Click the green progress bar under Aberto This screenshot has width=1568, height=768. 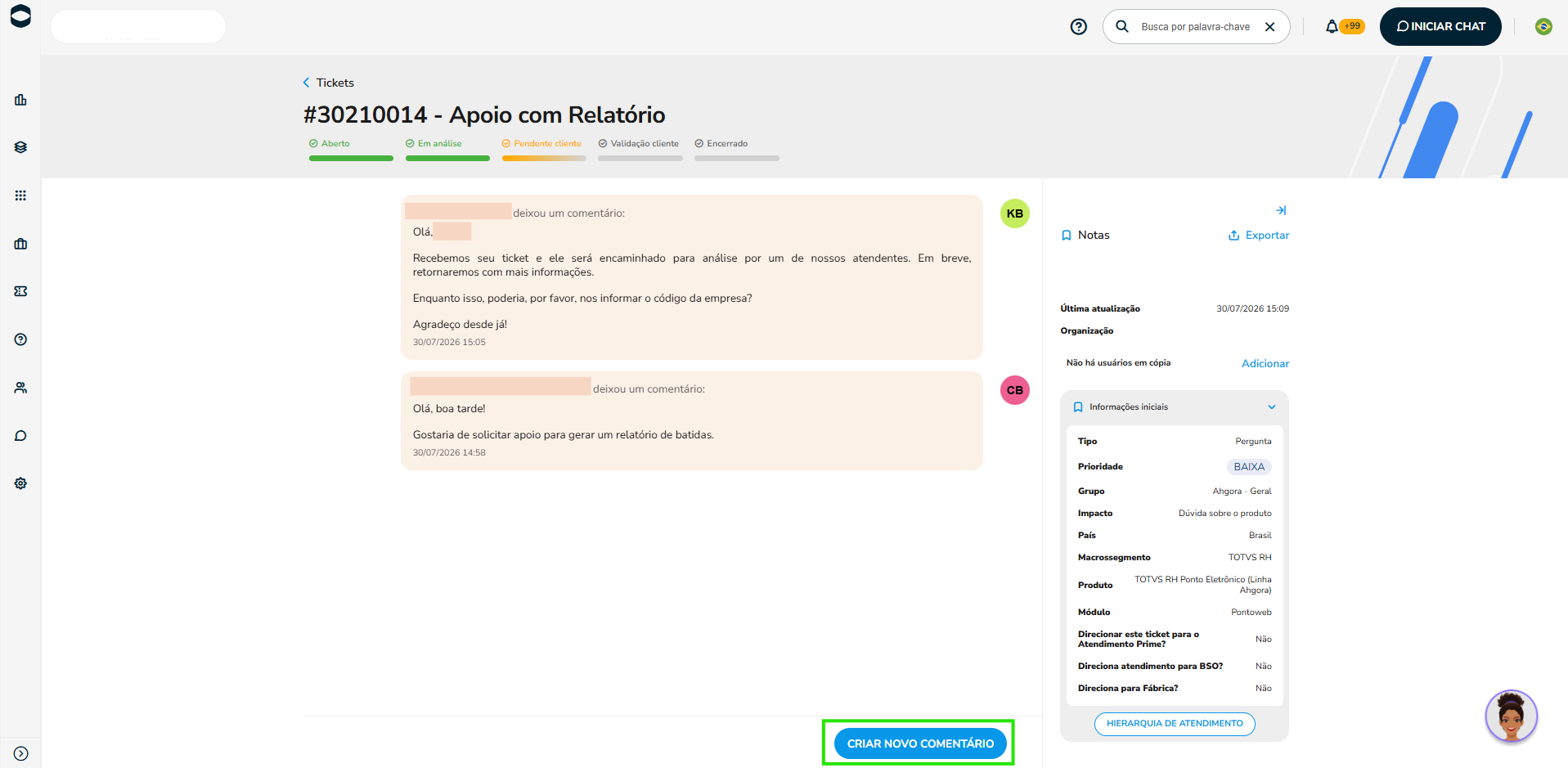click(x=351, y=159)
